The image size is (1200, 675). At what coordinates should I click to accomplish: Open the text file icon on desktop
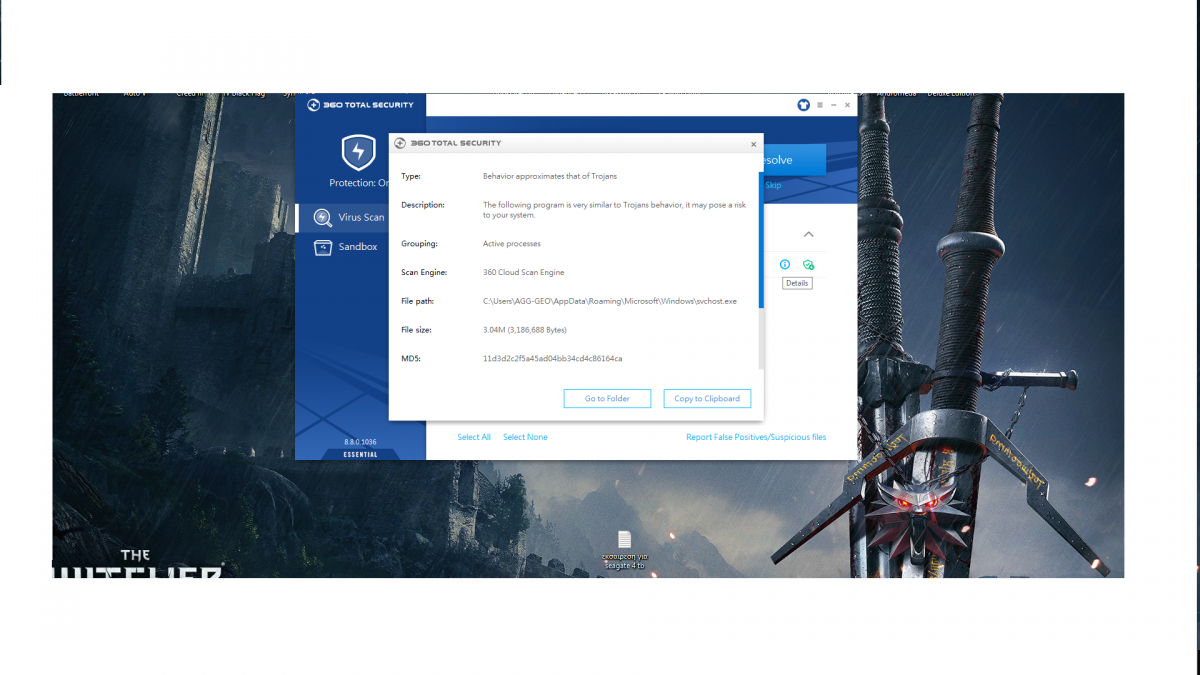click(624, 540)
